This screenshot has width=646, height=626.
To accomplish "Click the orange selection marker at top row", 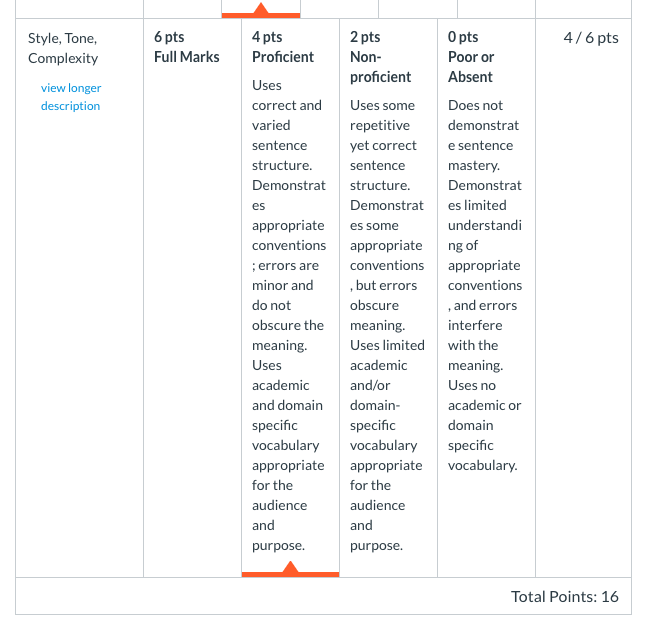I will click(261, 10).
